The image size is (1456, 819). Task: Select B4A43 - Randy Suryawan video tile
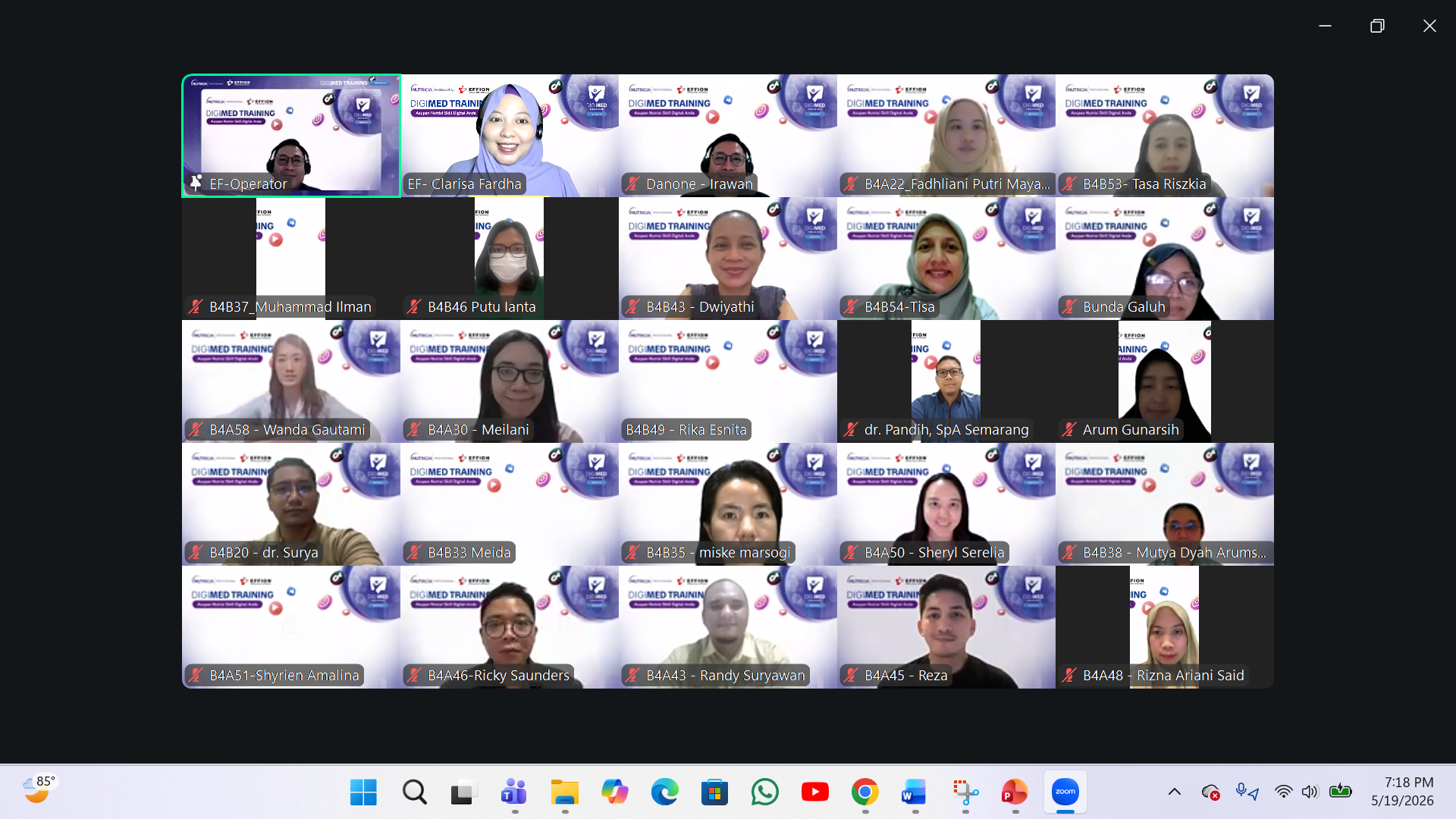tap(728, 627)
